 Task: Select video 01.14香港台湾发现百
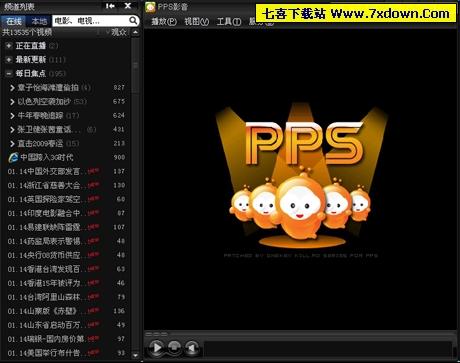pos(66,269)
